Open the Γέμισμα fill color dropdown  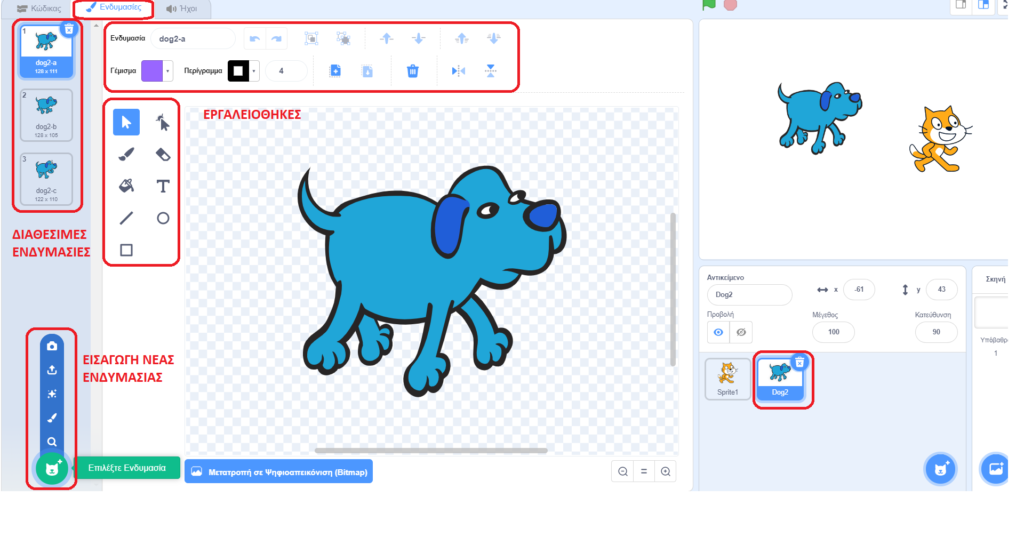(168, 70)
